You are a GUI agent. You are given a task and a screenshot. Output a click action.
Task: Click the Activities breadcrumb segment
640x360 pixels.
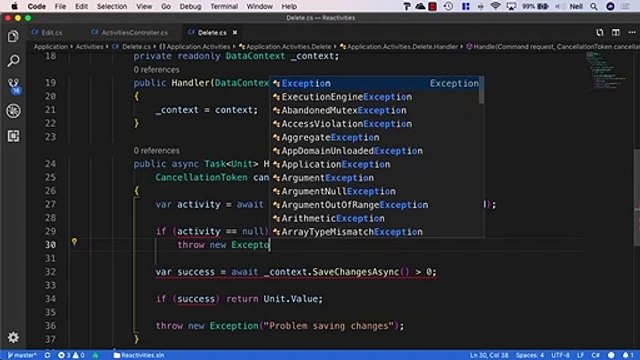pyautogui.click(x=89, y=47)
